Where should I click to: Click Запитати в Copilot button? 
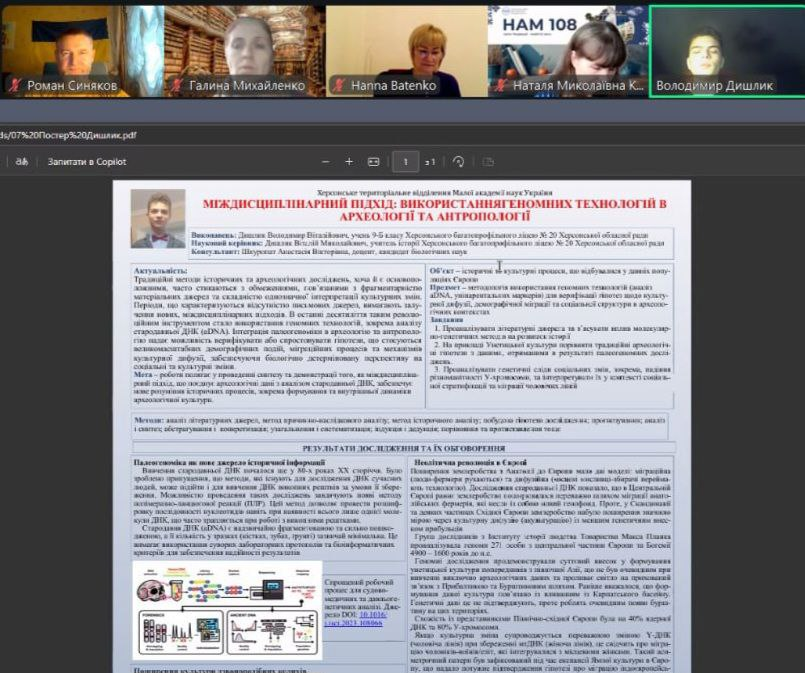(87, 161)
